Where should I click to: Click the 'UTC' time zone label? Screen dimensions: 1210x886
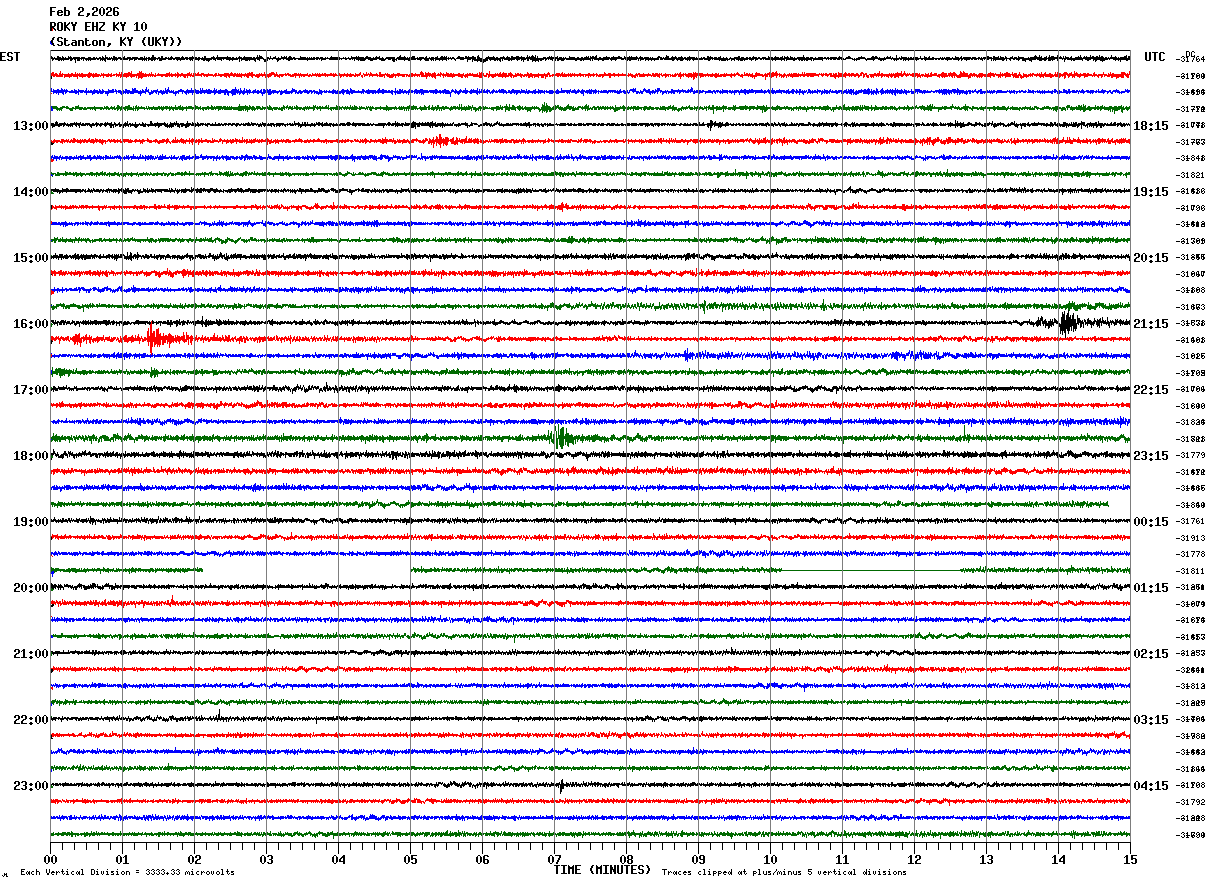point(1155,57)
